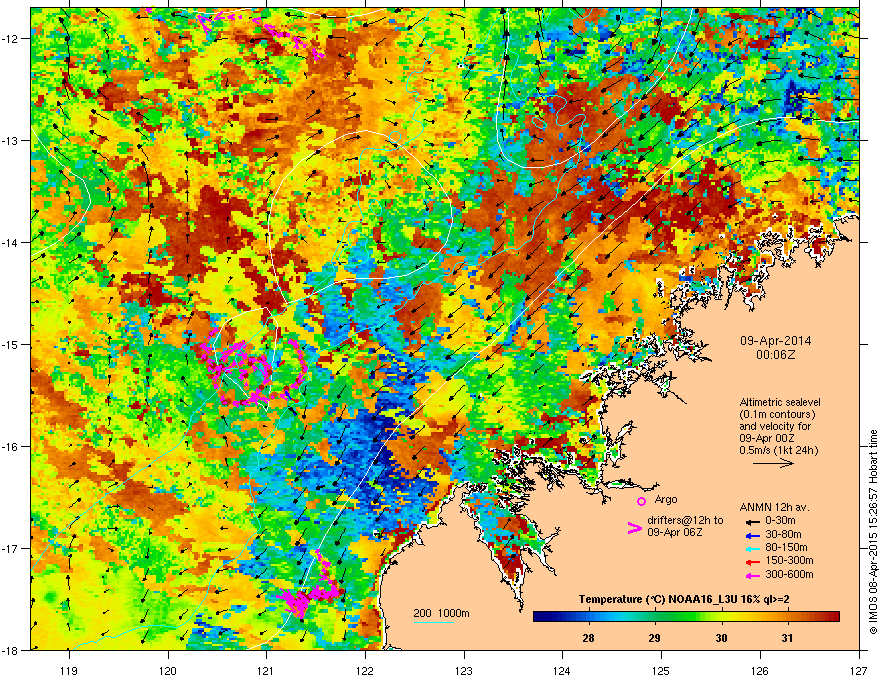The image size is (880, 680).
Task: Click the longitude axis label 122
Action: click(x=365, y=670)
